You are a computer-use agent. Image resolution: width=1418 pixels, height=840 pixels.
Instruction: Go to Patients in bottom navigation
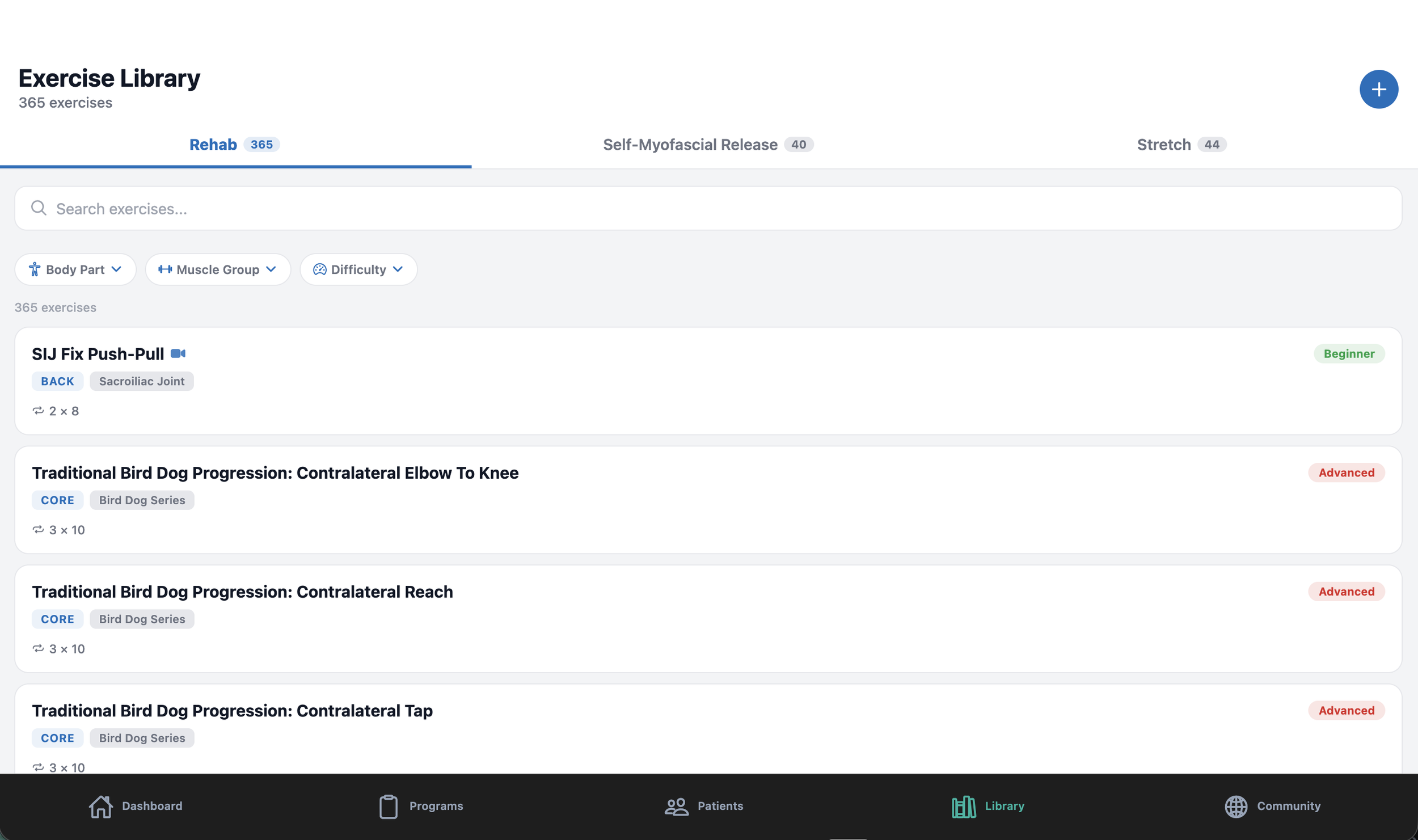[704, 806]
